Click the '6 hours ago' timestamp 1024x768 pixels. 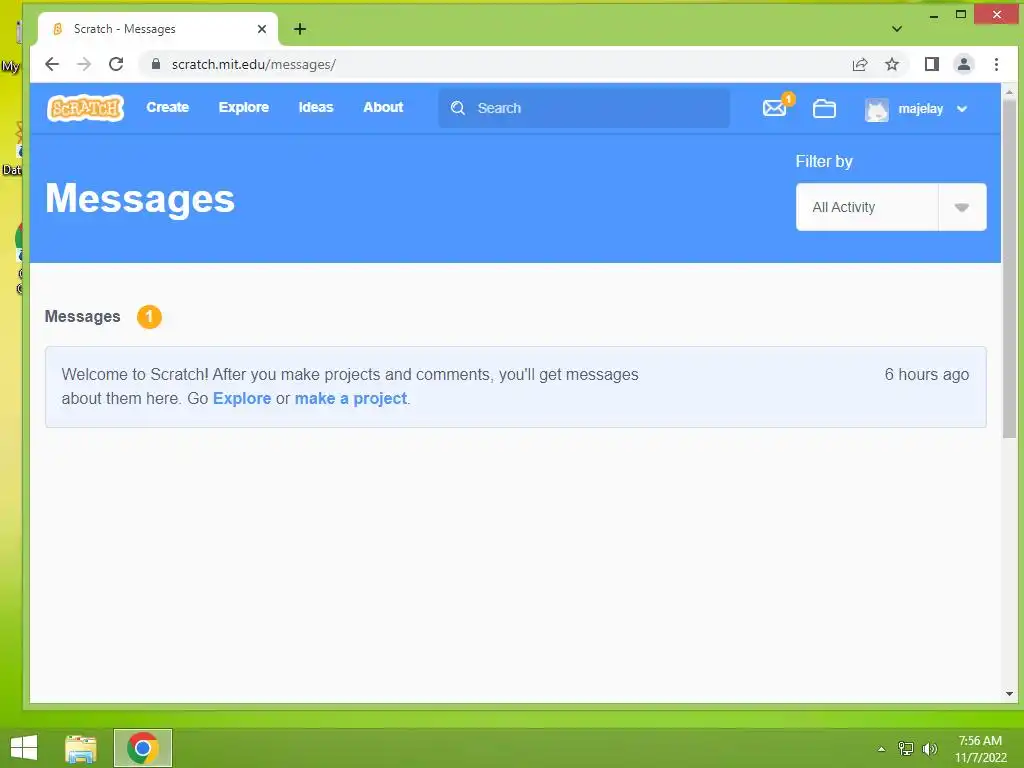coord(927,374)
